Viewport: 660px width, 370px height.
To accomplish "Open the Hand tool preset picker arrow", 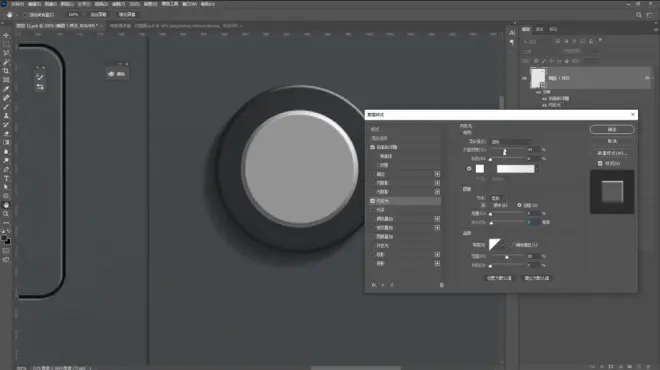I will click(16, 15).
